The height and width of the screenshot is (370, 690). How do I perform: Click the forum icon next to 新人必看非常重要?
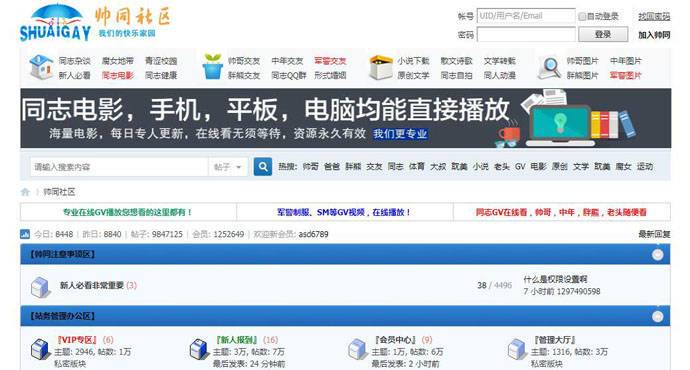click(41, 287)
